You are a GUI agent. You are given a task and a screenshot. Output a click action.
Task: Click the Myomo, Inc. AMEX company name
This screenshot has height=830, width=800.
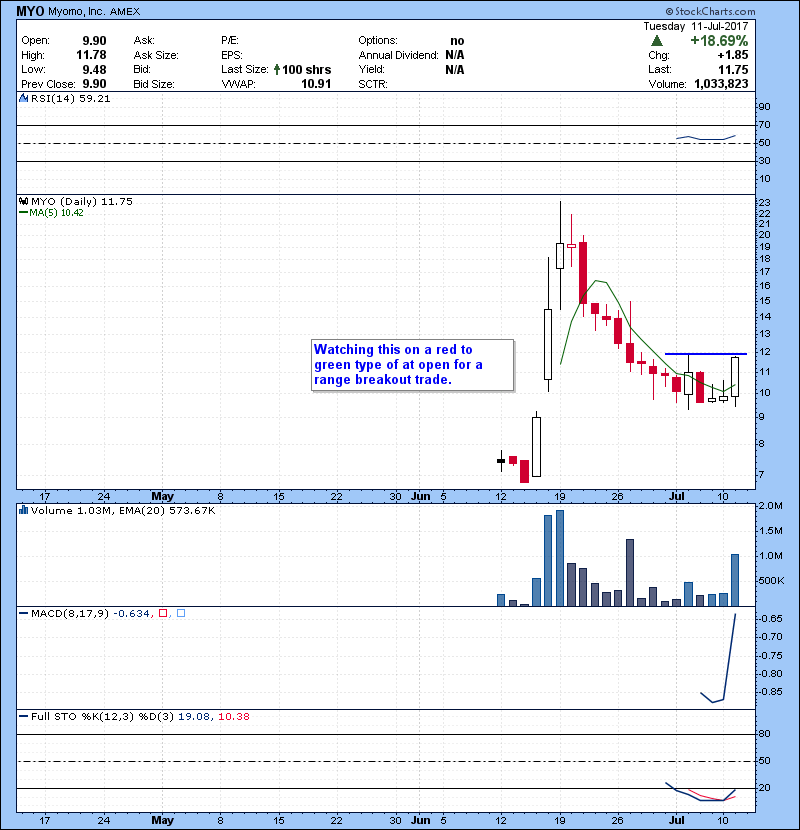(94, 12)
